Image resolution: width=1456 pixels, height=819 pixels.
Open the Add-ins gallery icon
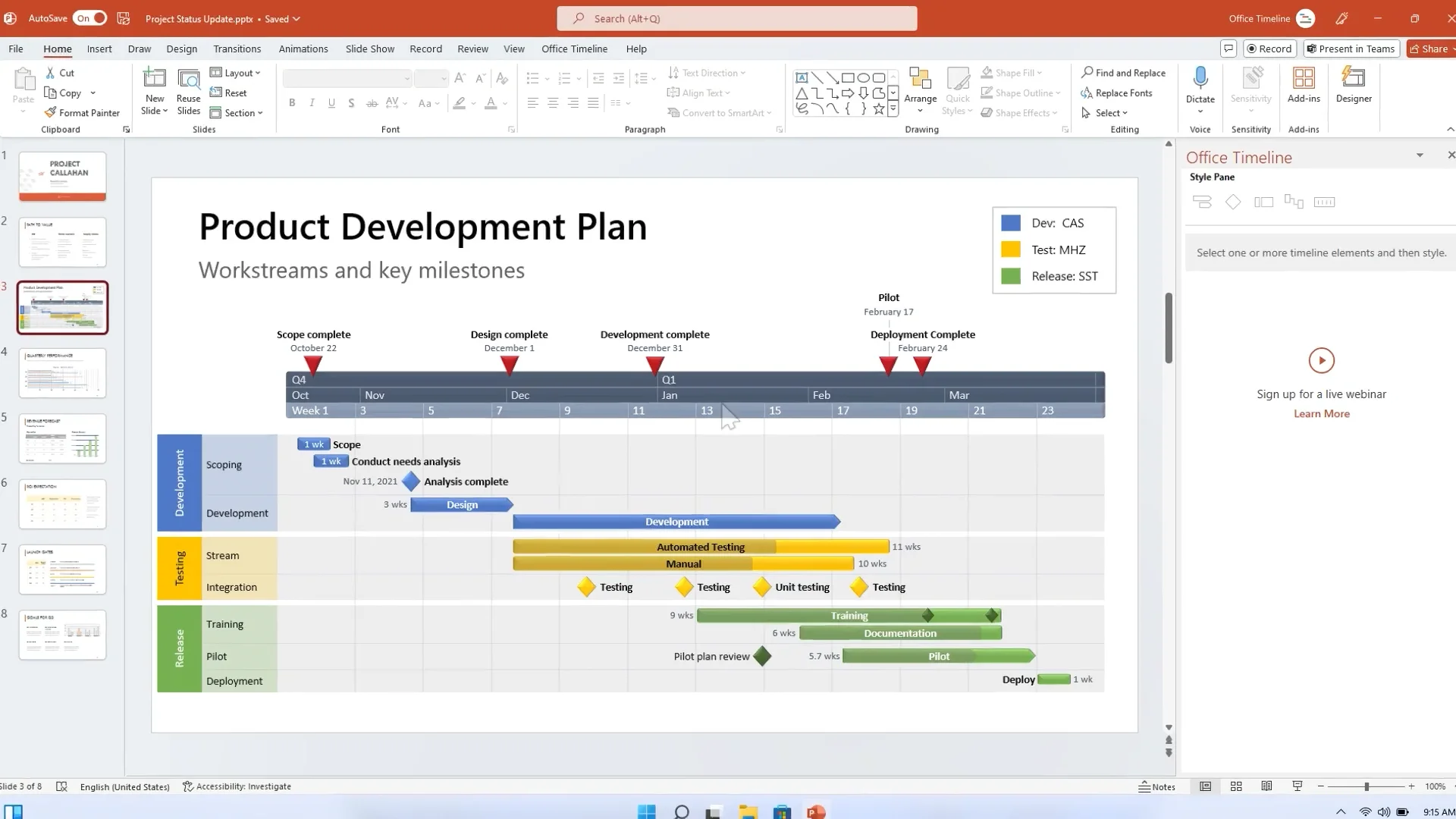(1304, 78)
